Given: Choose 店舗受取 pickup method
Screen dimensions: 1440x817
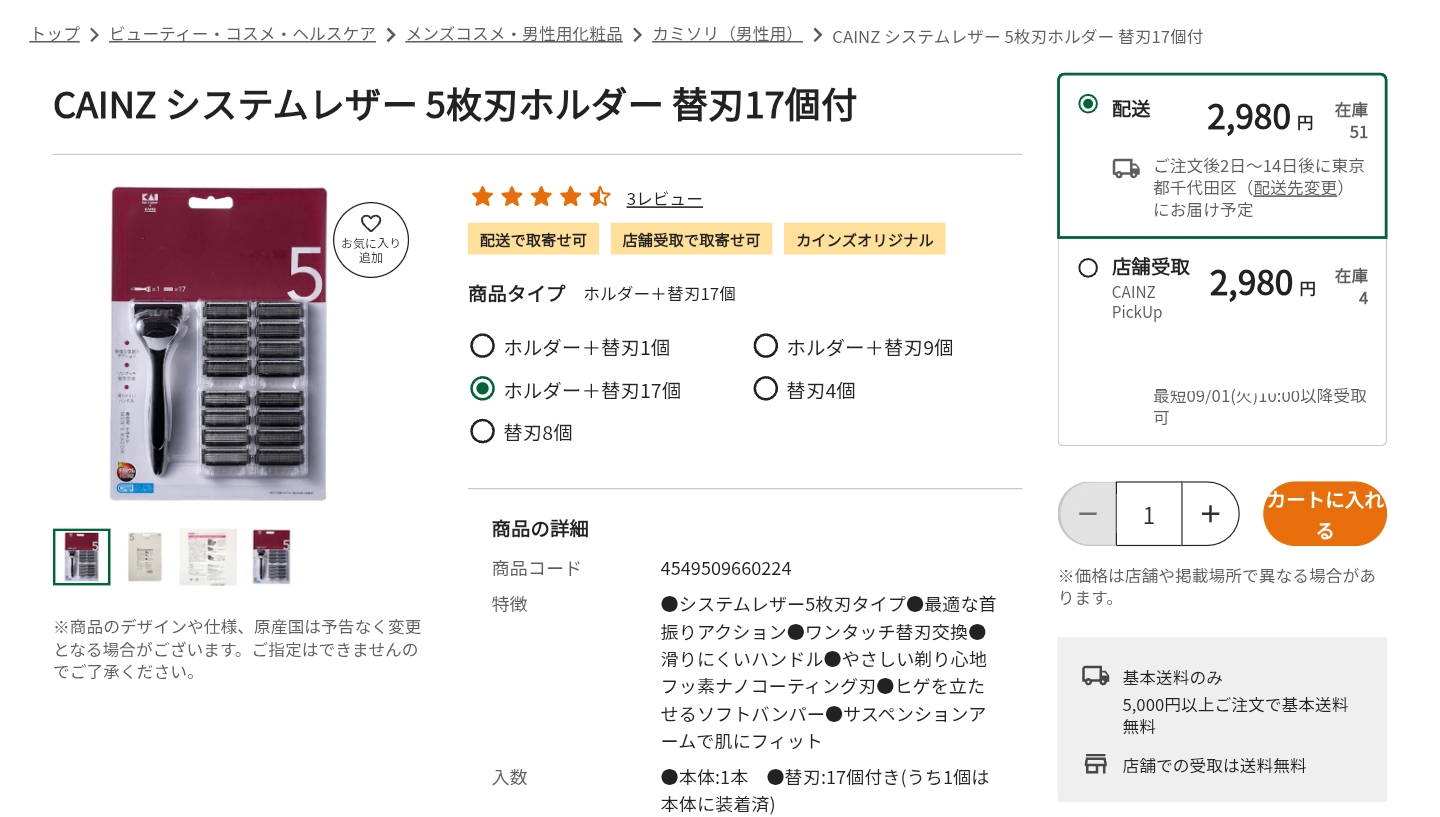Looking at the screenshot, I should tap(1088, 268).
